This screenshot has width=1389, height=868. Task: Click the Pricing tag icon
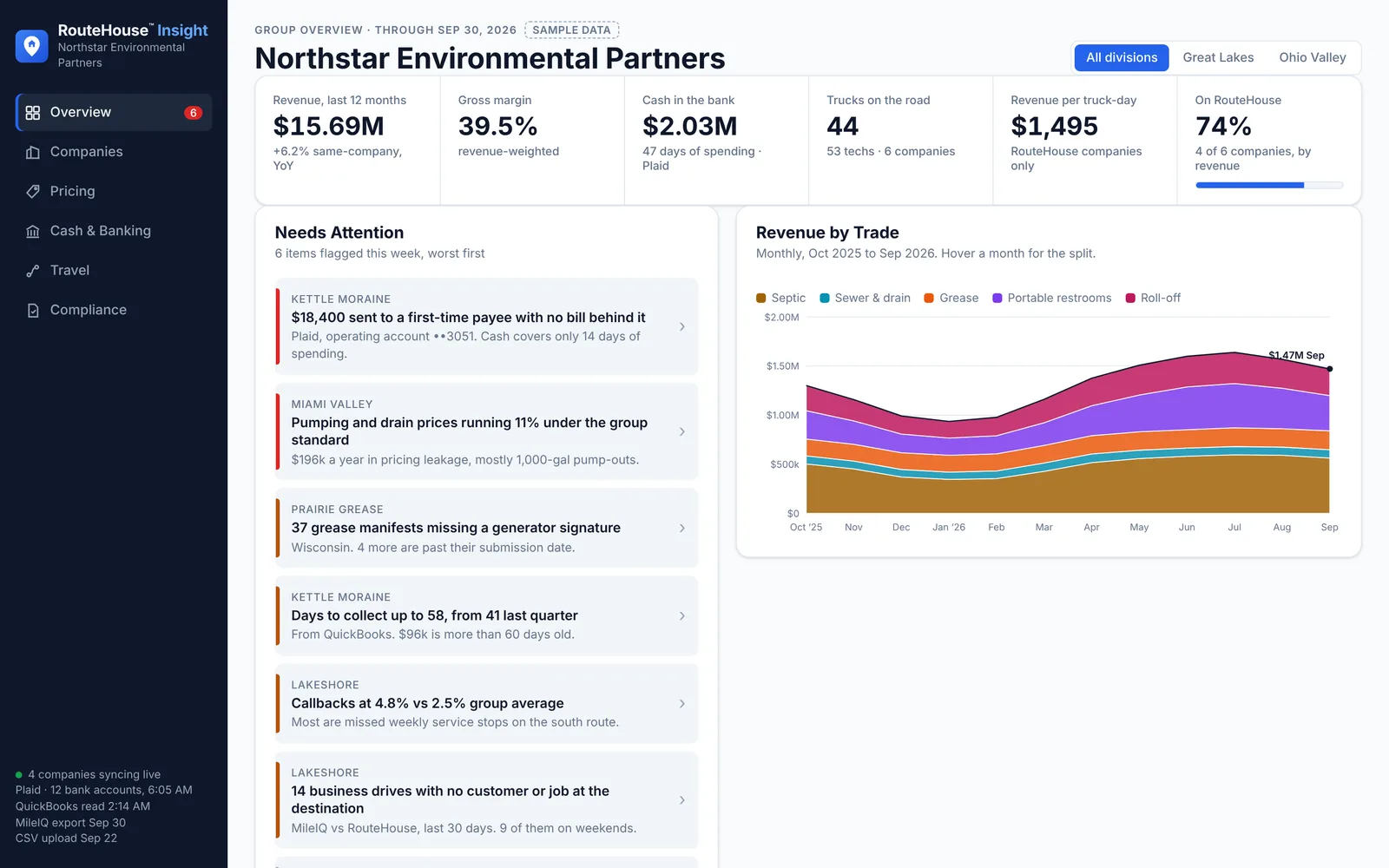pos(33,192)
